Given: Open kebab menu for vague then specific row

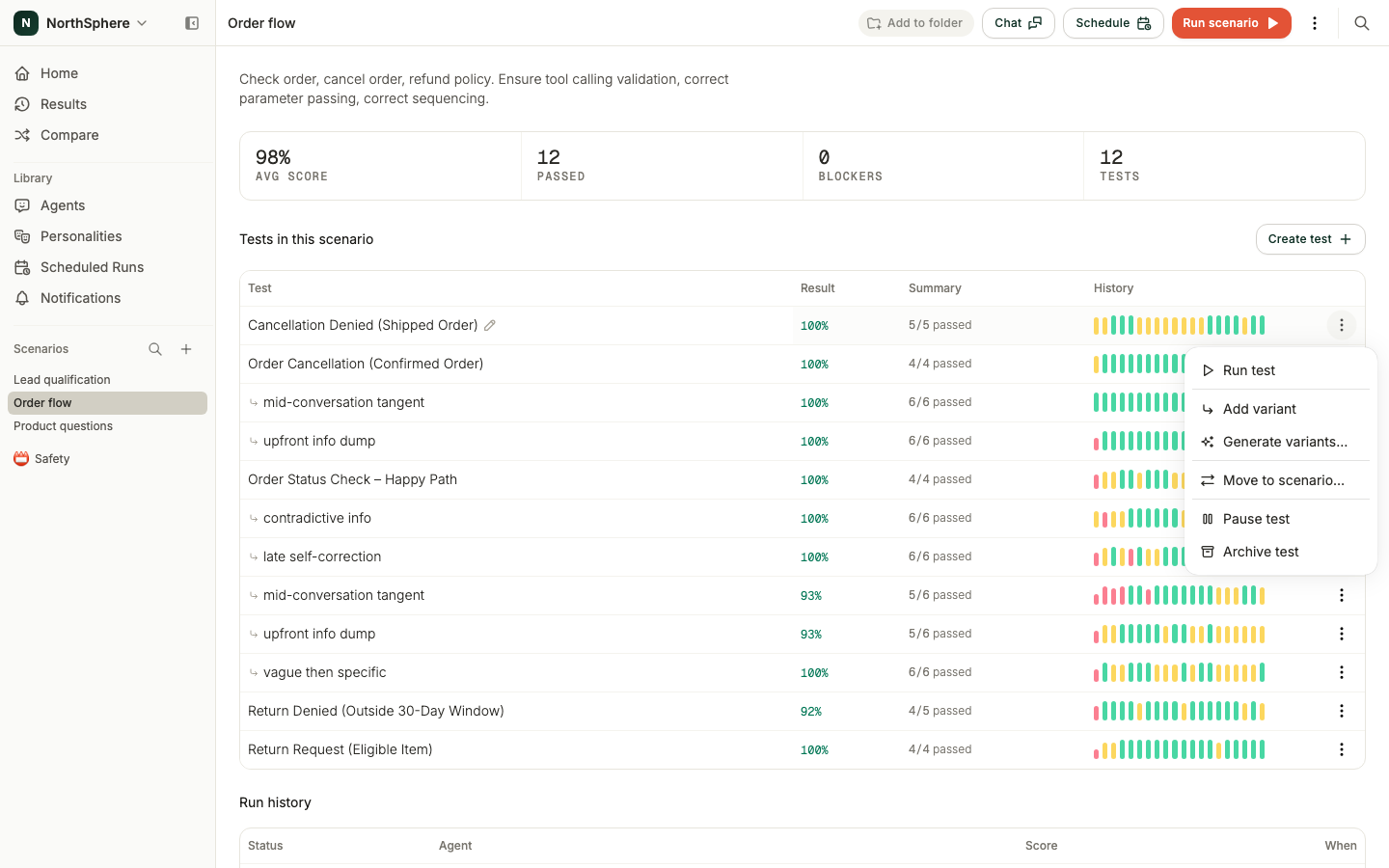Looking at the screenshot, I should coord(1342,672).
